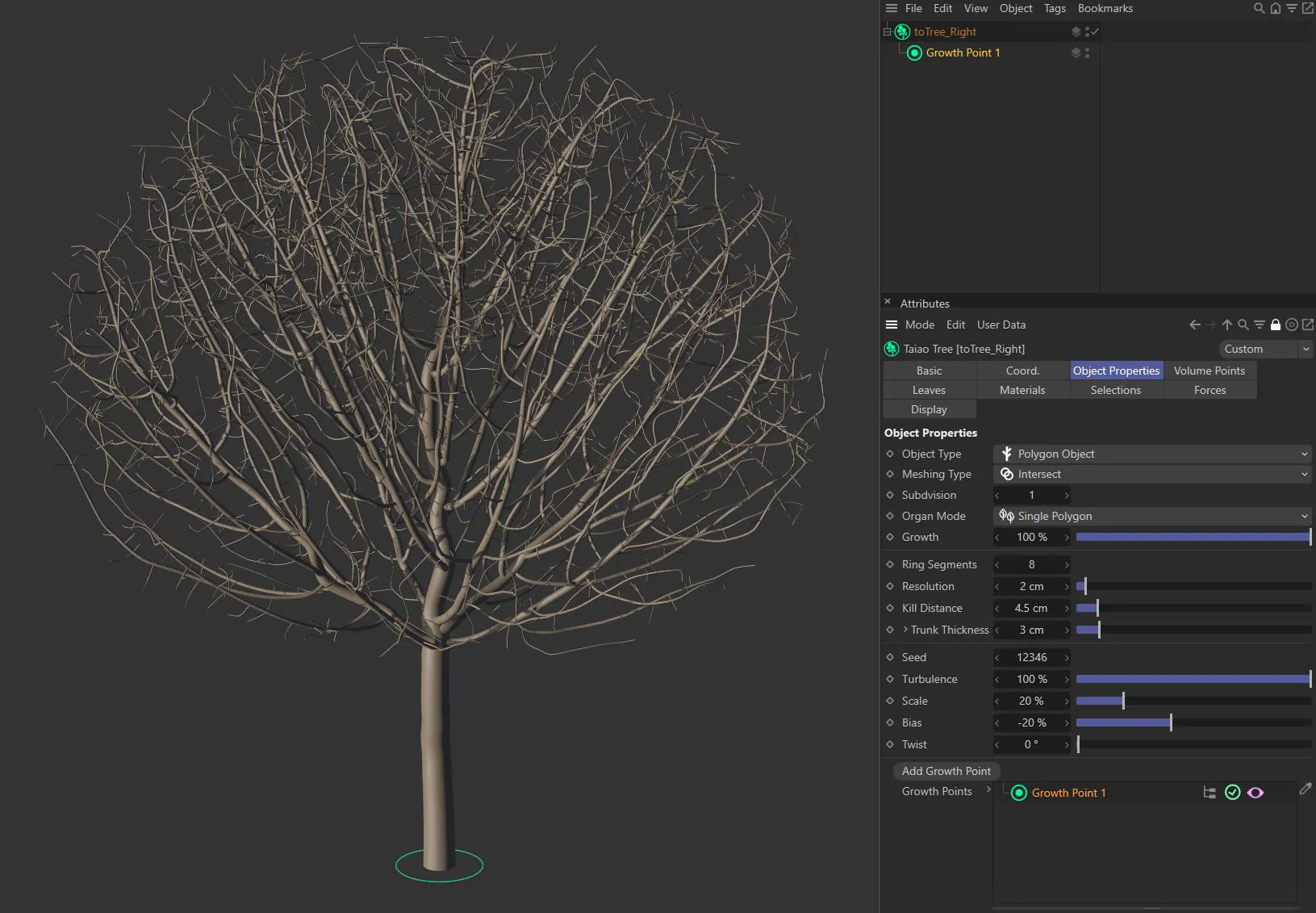Image resolution: width=1316 pixels, height=913 pixels.
Task: Click the back arrow in the Attributes toolbar
Action: tap(1193, 325)
